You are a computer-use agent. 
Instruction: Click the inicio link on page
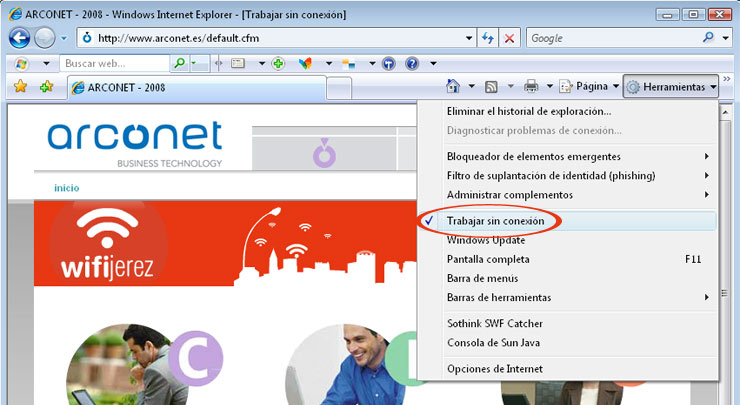coord(67,188)
